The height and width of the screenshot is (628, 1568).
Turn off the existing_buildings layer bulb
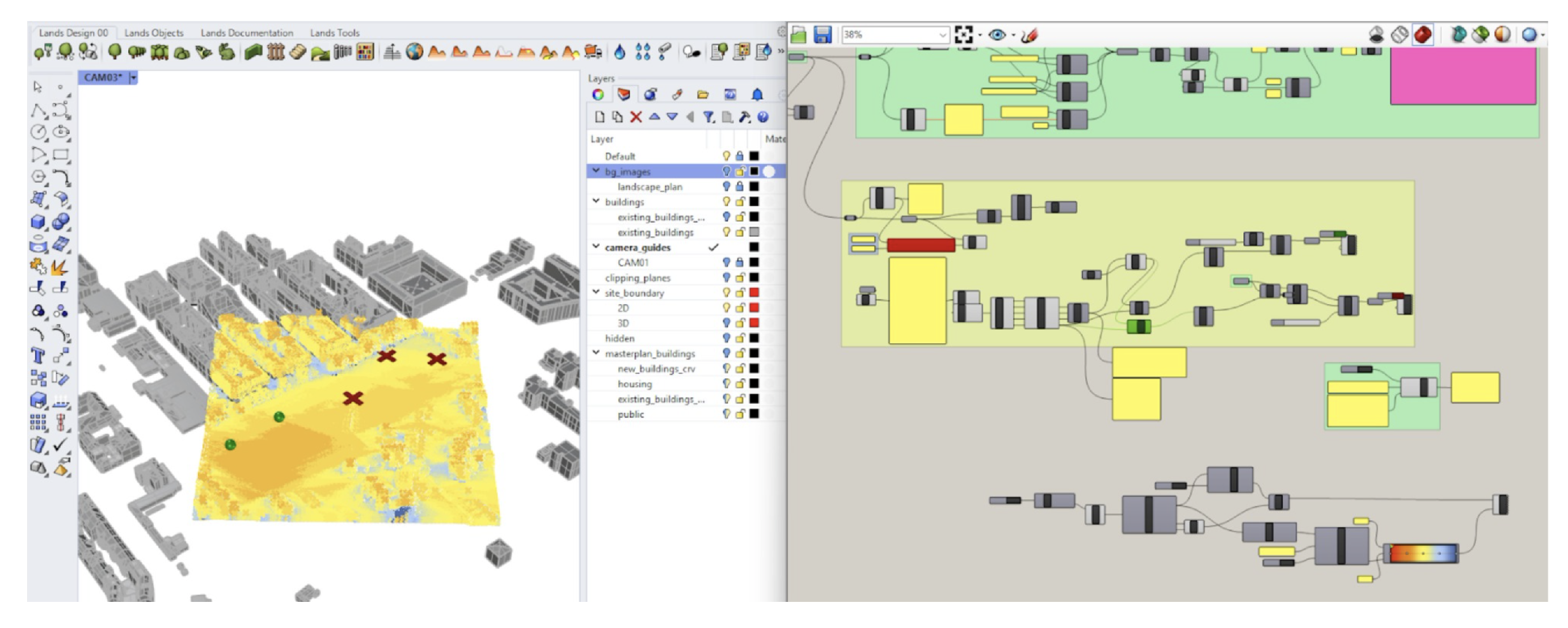point(726,232)
